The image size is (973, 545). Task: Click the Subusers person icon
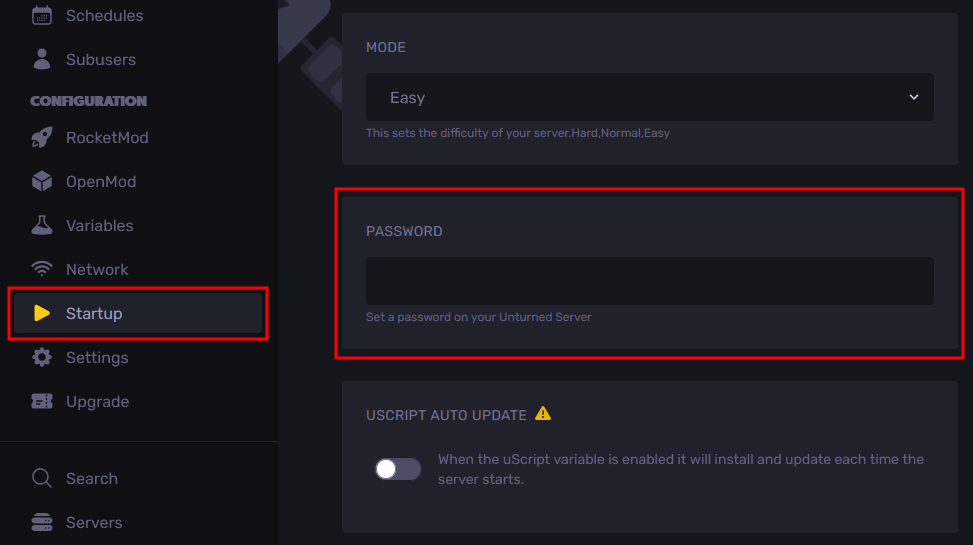tap(42, 60)
